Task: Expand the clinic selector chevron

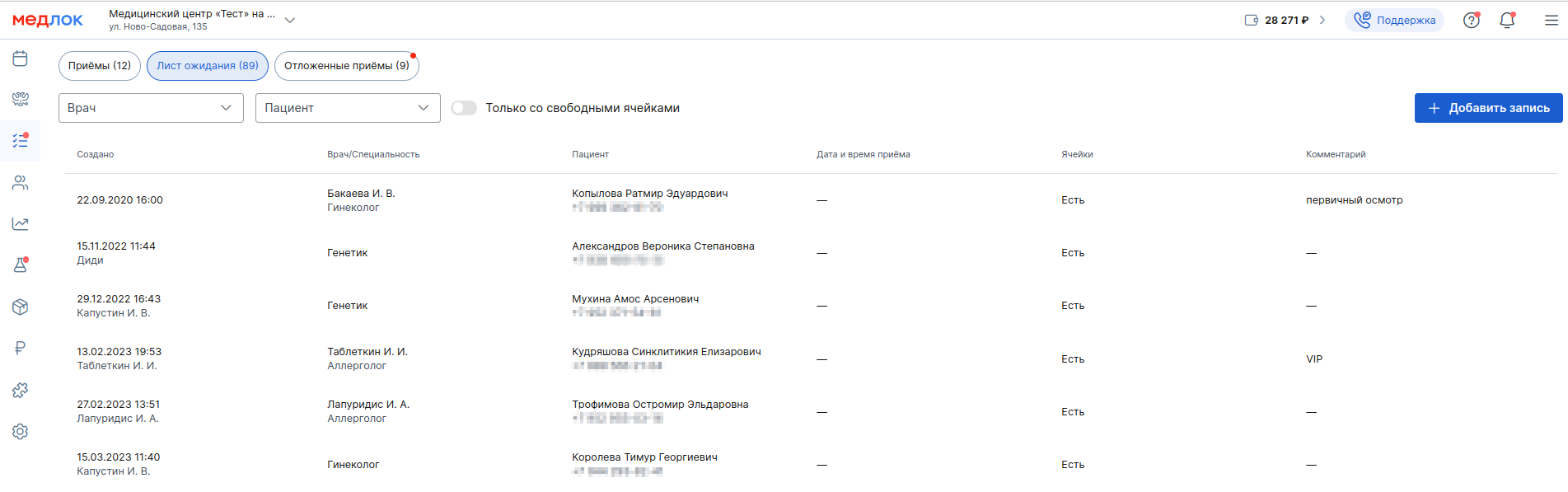Action: [x=290, y=21]
